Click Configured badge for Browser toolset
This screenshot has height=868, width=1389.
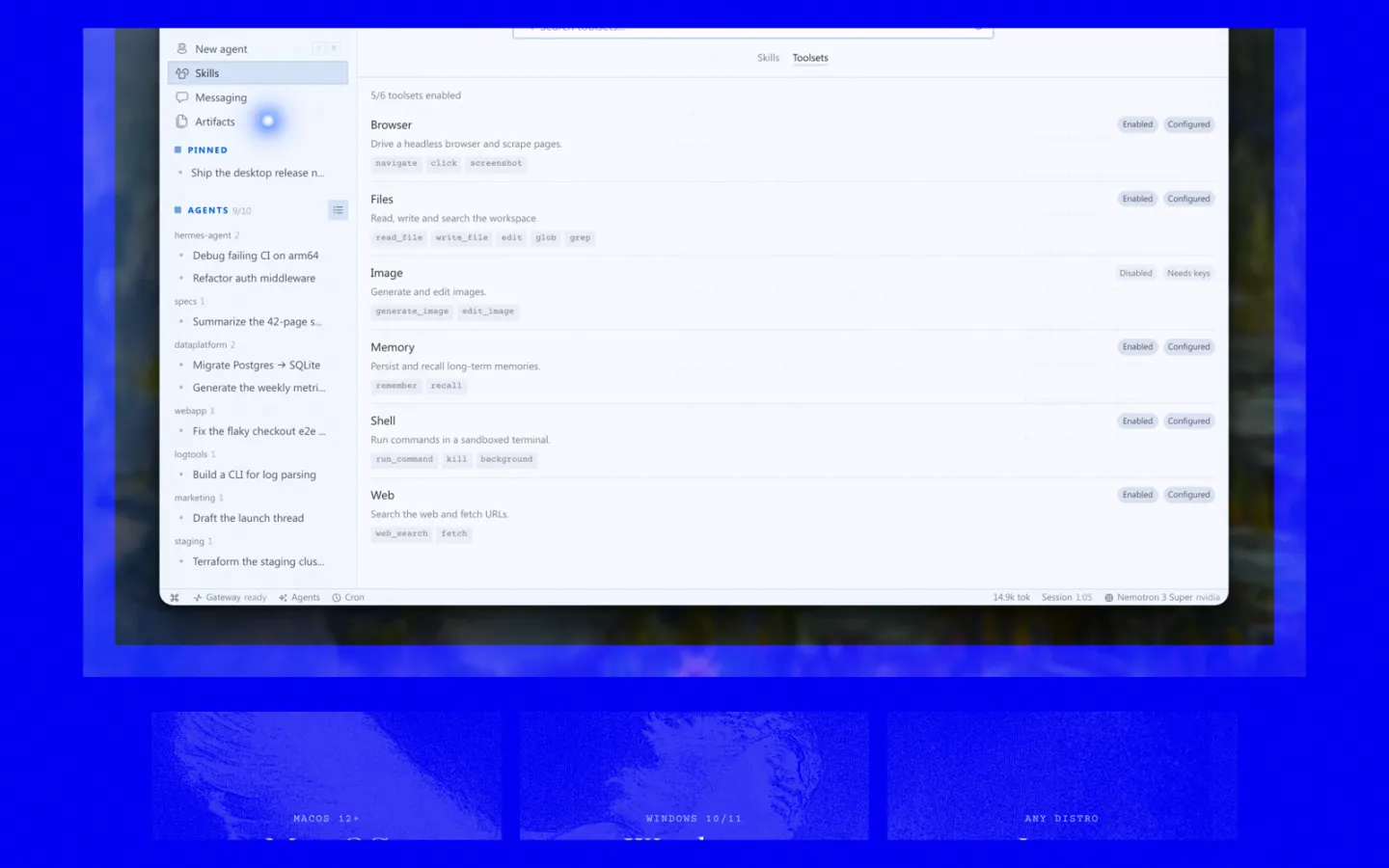(x=1188, y=124)
